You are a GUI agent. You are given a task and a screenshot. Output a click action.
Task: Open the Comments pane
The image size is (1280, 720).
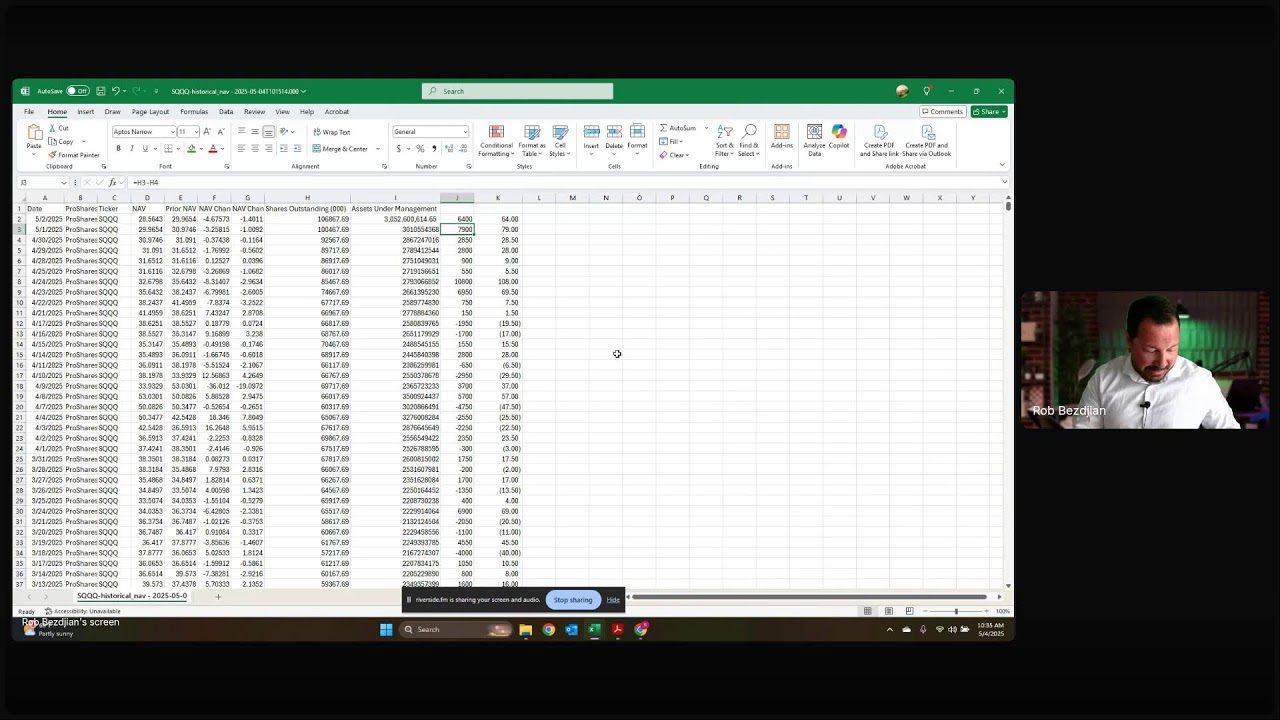(x=942, y=112)
